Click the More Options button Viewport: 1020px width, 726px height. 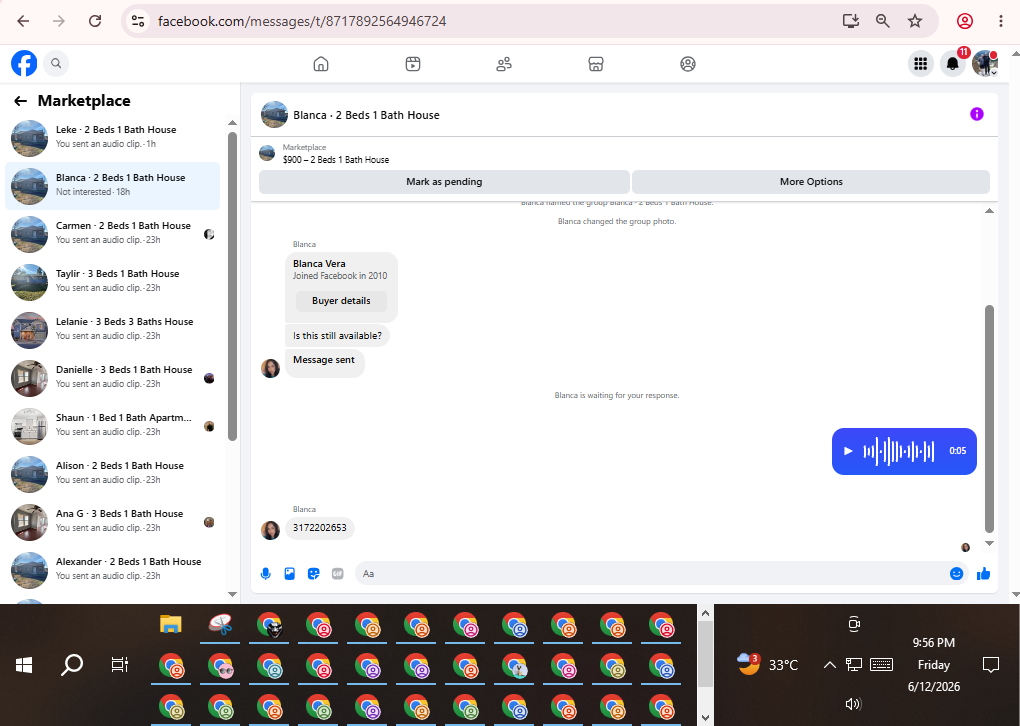(811, 182)
